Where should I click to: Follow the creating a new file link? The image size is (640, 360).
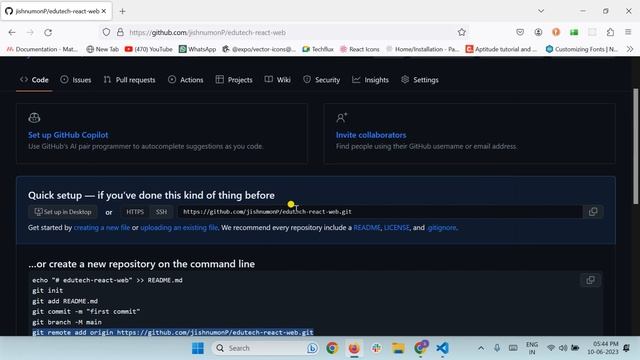point(102,228)
